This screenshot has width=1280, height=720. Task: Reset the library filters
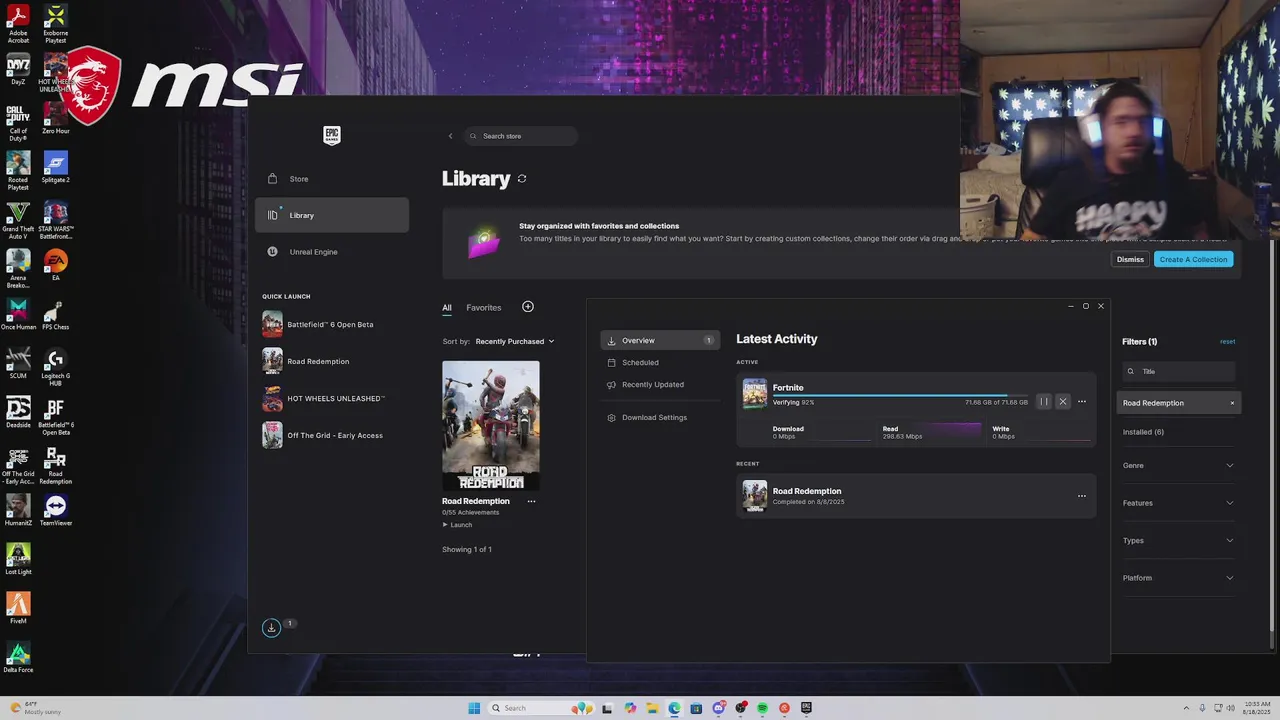[x=1227, y=342]
